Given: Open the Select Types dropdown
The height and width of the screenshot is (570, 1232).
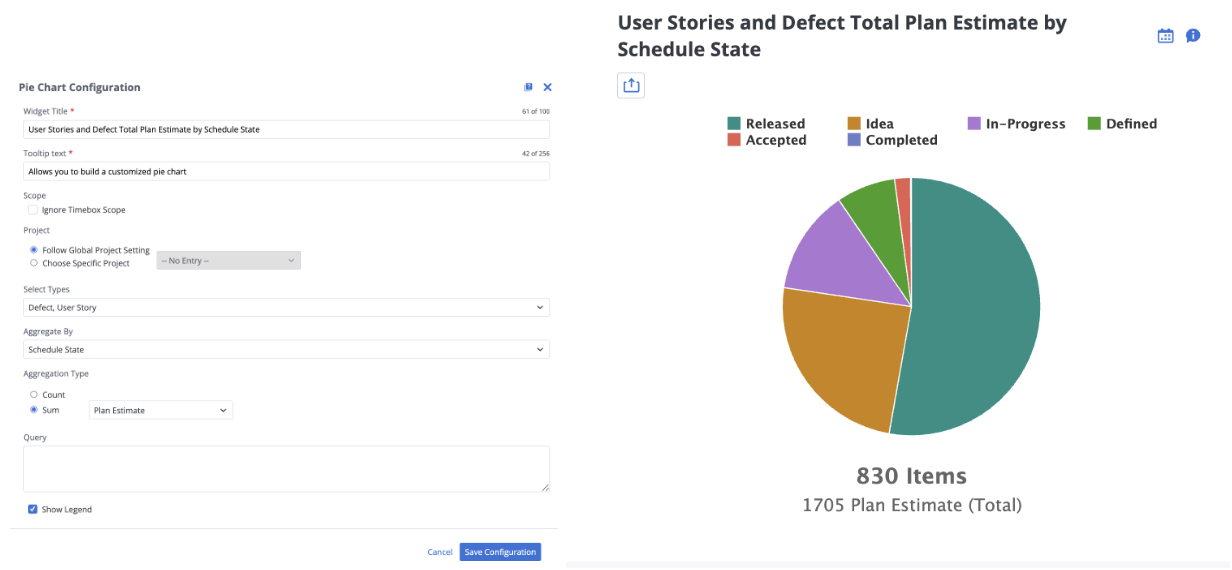Looking at the screenshot, I should tap(286, 308).
